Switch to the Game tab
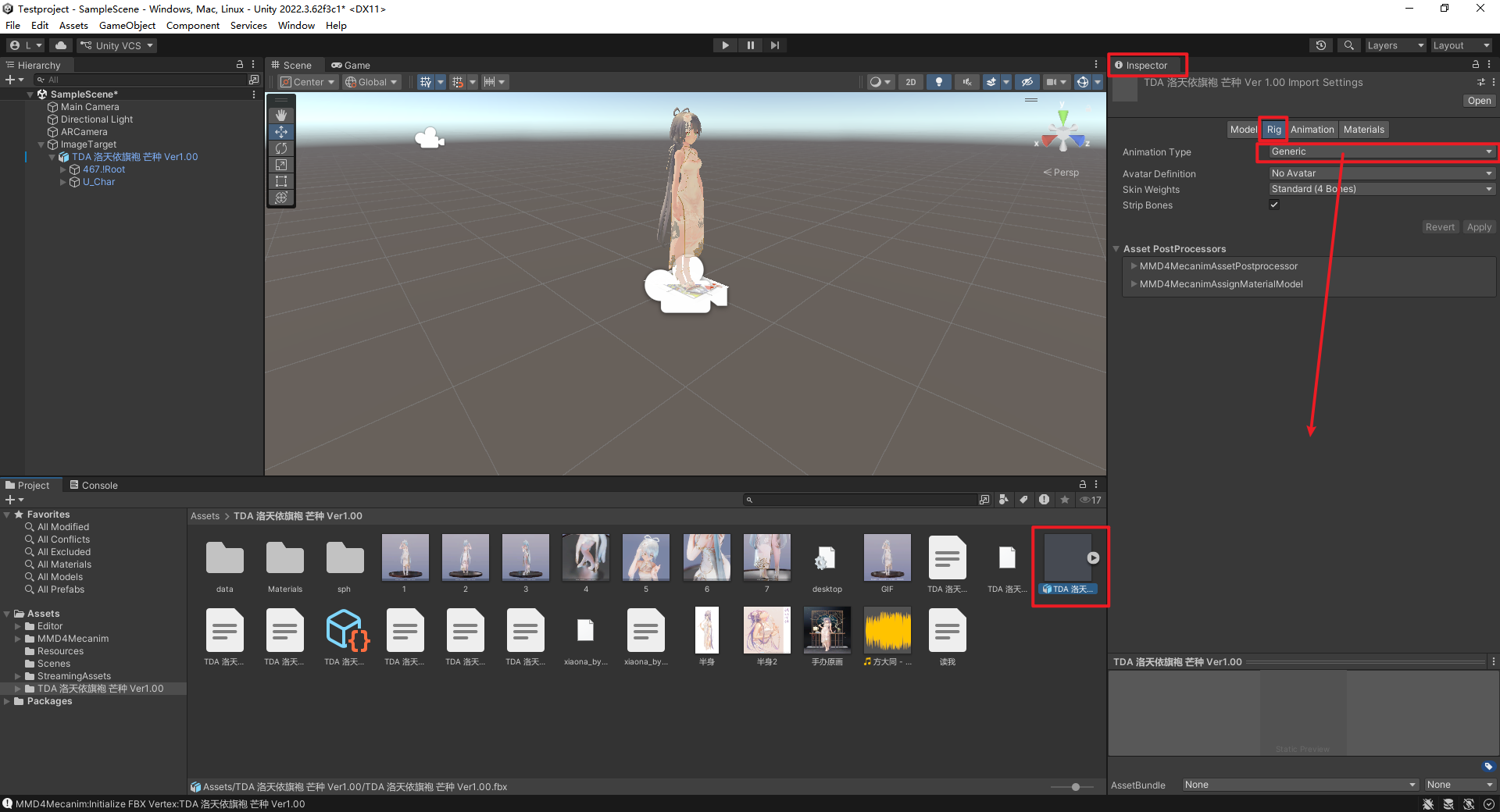Image resolution: width=1500 pixels, height=812 pixels. (x=351, y=66)
